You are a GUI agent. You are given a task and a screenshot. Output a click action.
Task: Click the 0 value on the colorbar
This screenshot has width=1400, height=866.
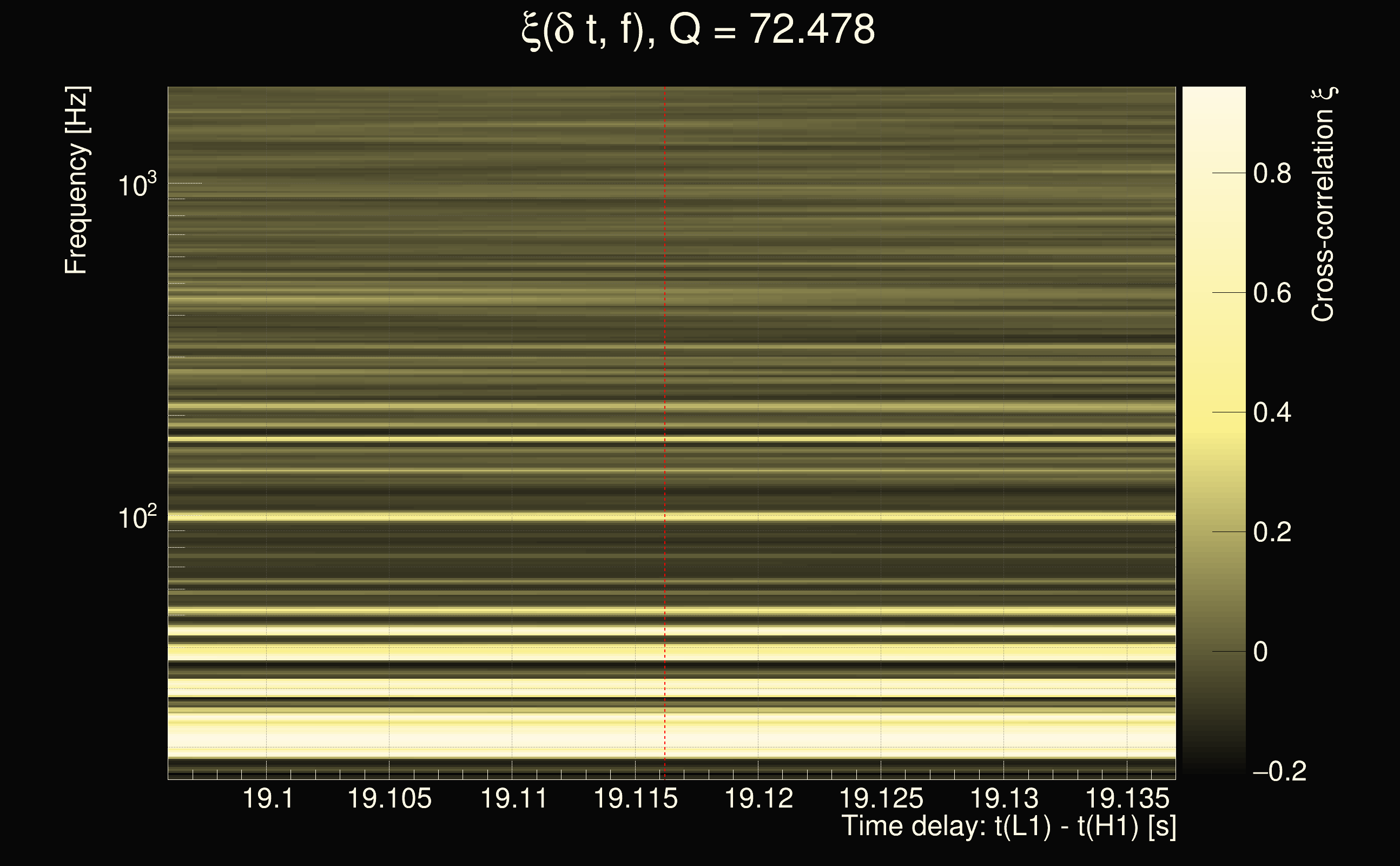click(x=1260, y=652)
